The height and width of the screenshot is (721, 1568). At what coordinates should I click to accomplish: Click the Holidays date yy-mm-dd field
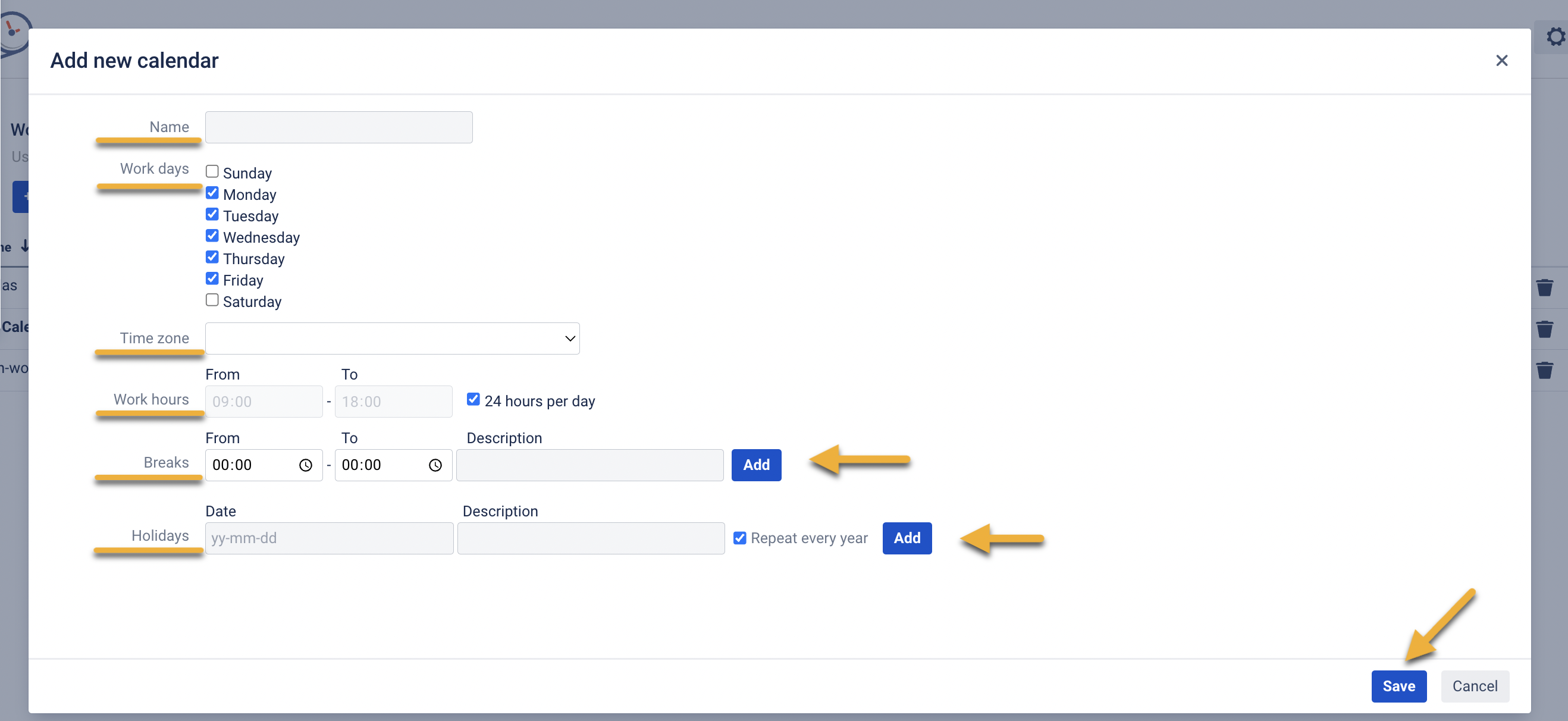click(329, 538)
